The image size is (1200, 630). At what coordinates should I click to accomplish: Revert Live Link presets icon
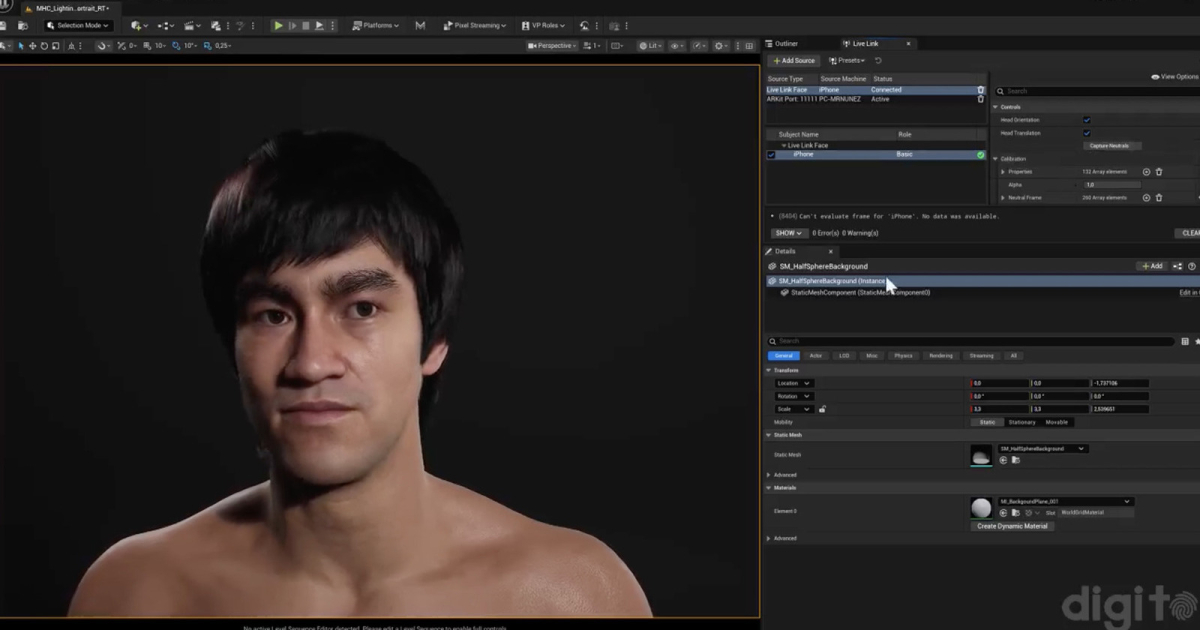coord(878,60)
